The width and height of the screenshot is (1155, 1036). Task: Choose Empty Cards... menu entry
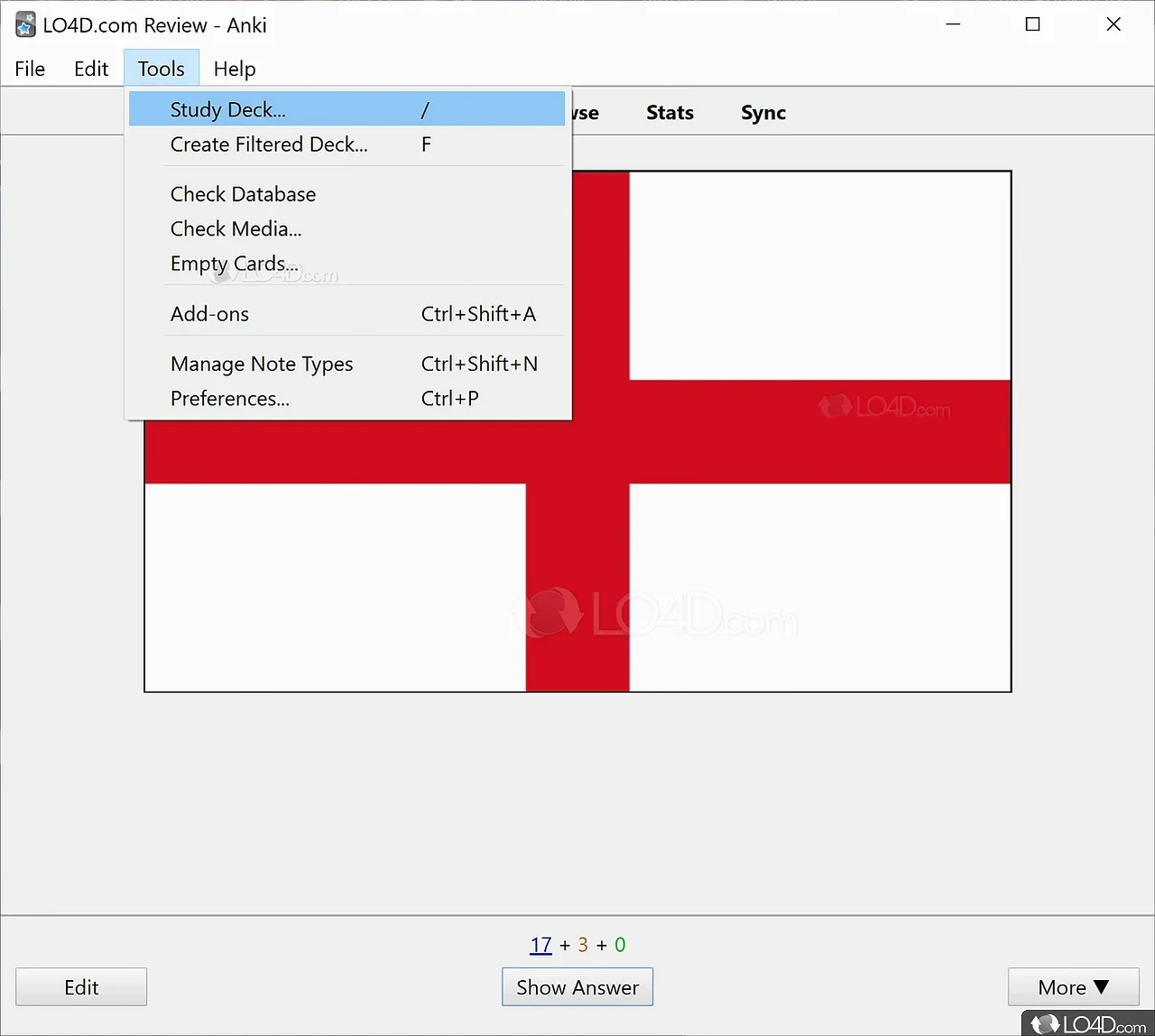pyautogui.click(x=347, y=264)
